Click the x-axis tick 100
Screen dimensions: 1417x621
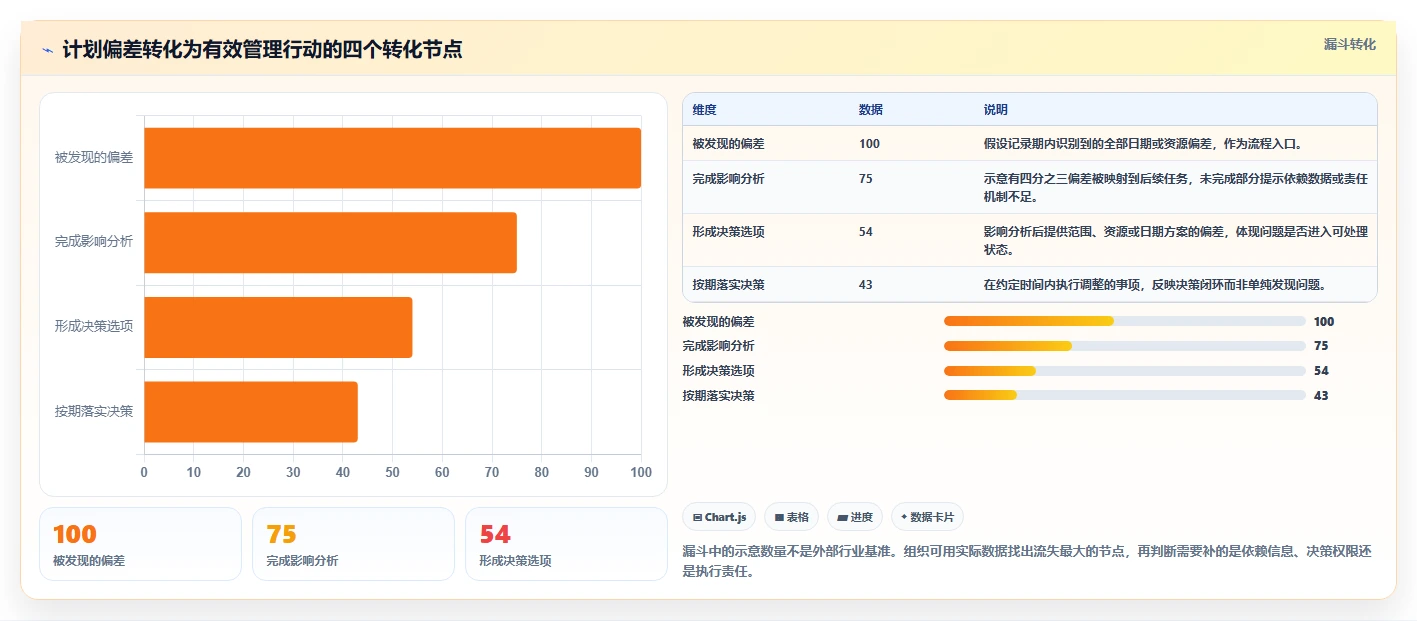641,472
